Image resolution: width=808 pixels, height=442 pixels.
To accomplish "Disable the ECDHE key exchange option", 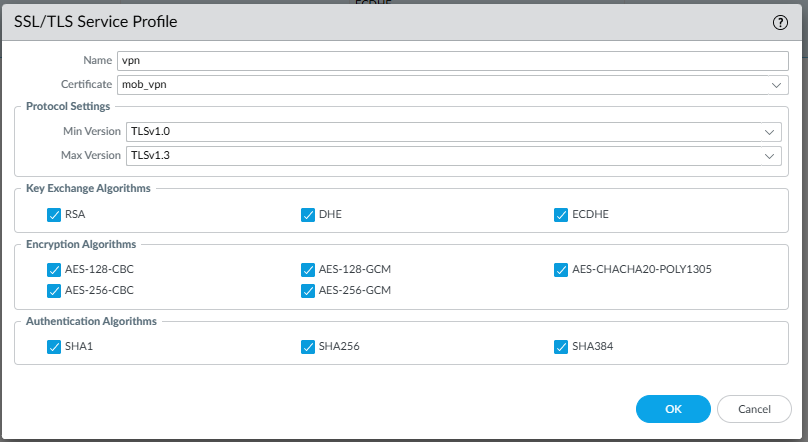I will pyautogui.click(x=561, y=214).
